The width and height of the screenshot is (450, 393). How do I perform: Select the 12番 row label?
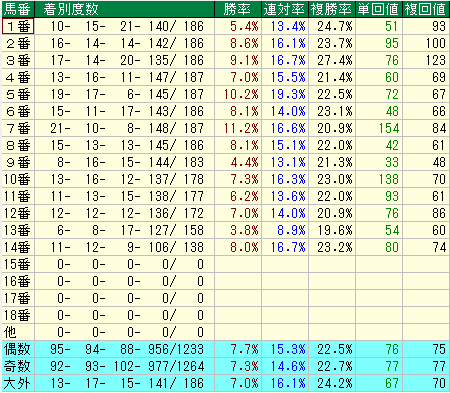tap(18, 213)
